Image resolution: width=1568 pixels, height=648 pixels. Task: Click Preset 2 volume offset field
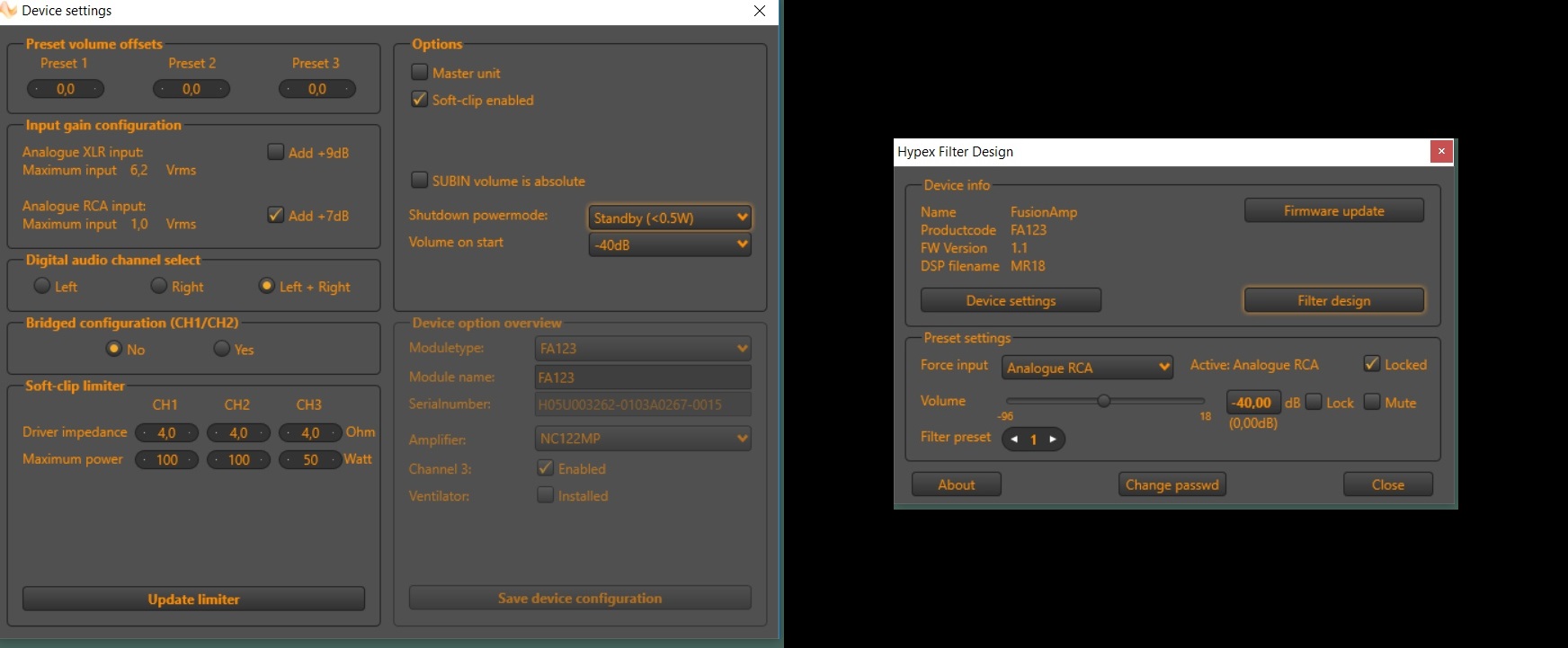[192, 89]
